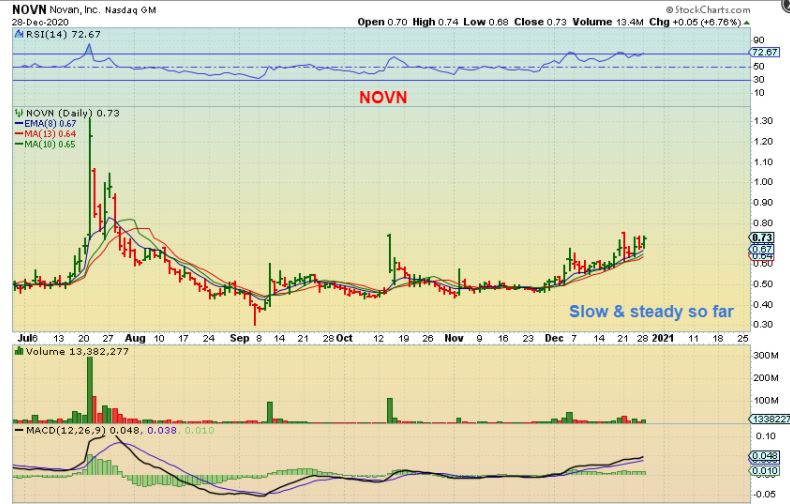The width and height of the screenshot is (790, 504).
Task: Click the Chg +0.05 (+6.76%) value
Action: [695, 22]
